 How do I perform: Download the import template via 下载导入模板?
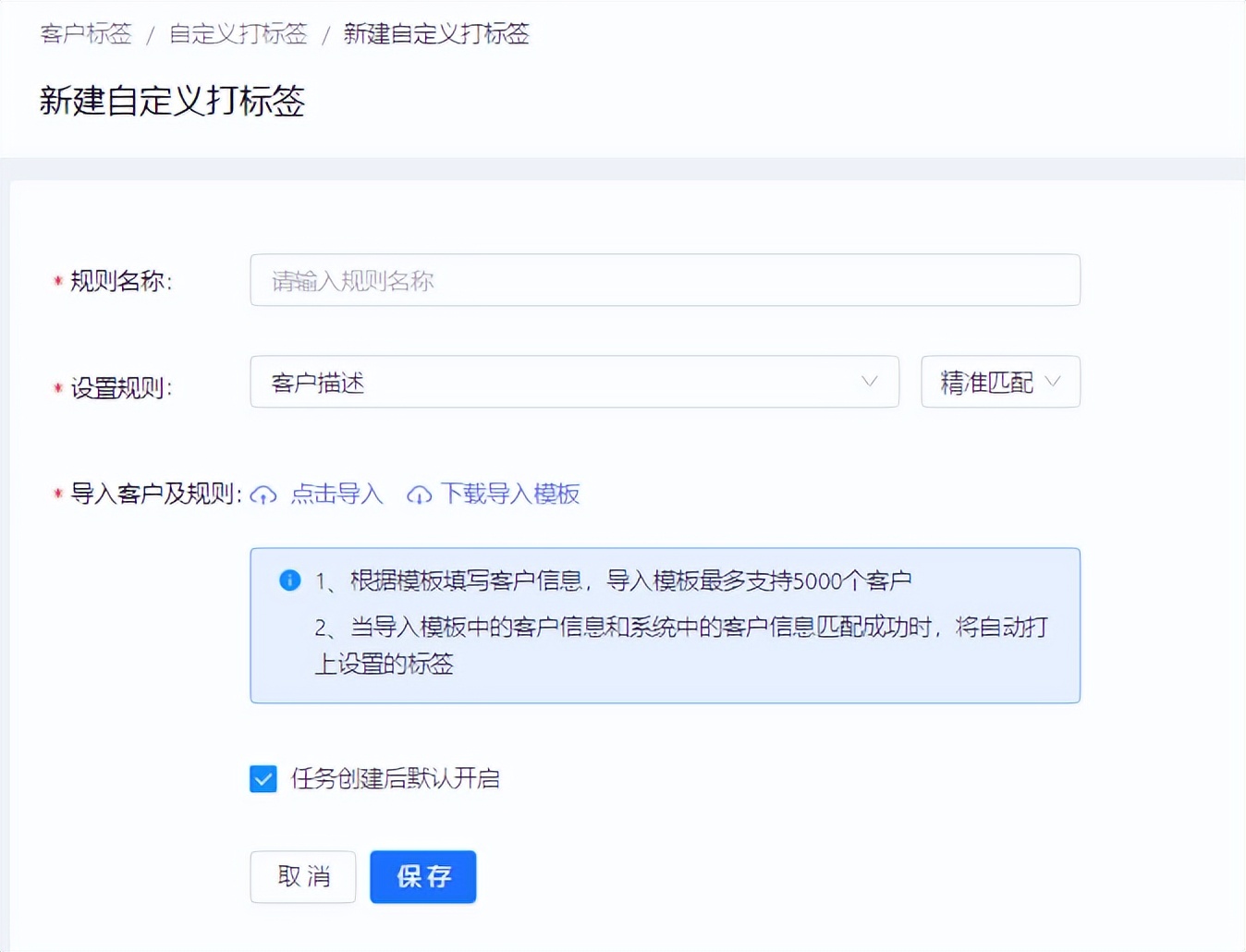[x=510, y=494]
